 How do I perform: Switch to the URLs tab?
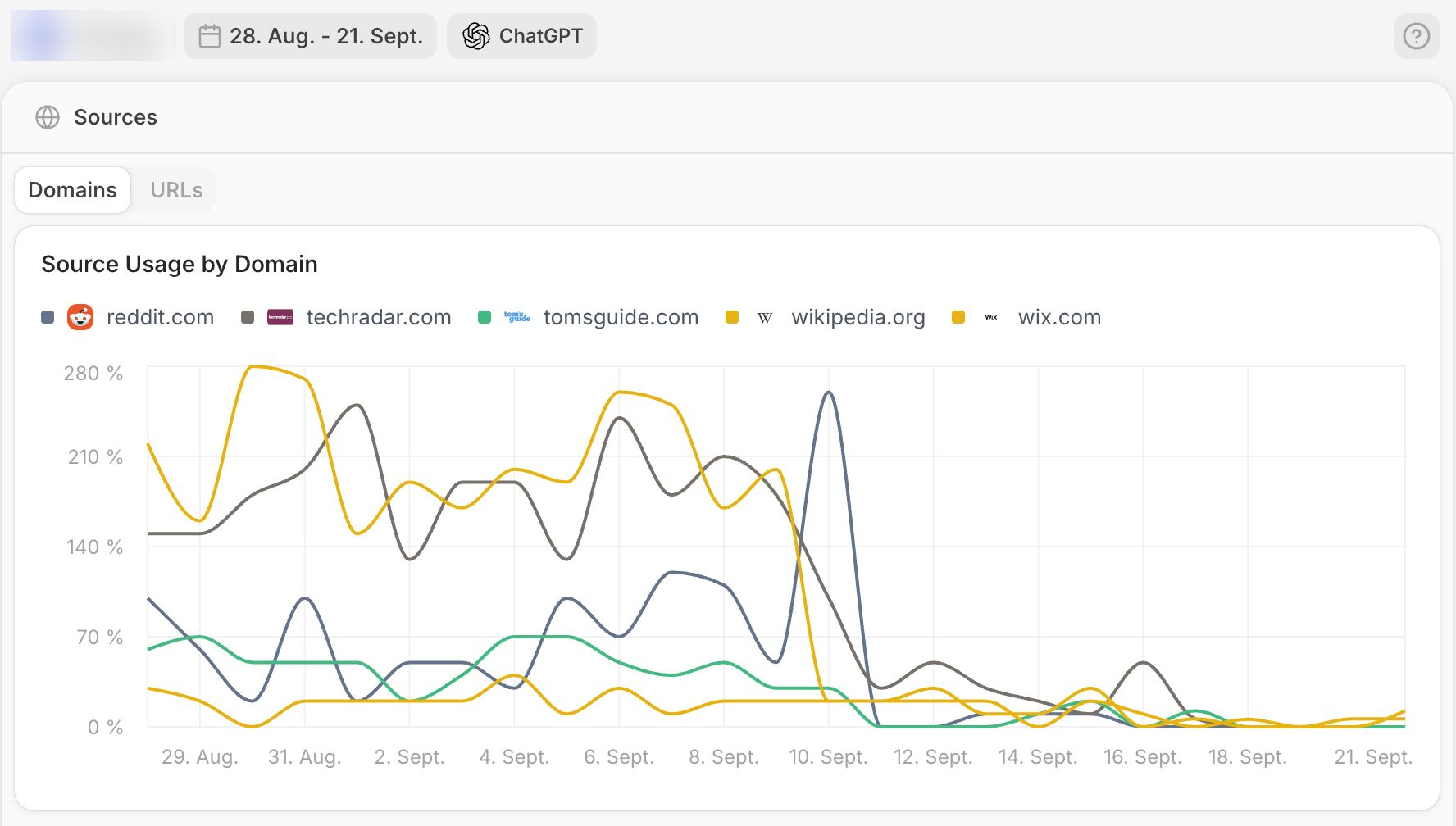click(x=176, y=190)
